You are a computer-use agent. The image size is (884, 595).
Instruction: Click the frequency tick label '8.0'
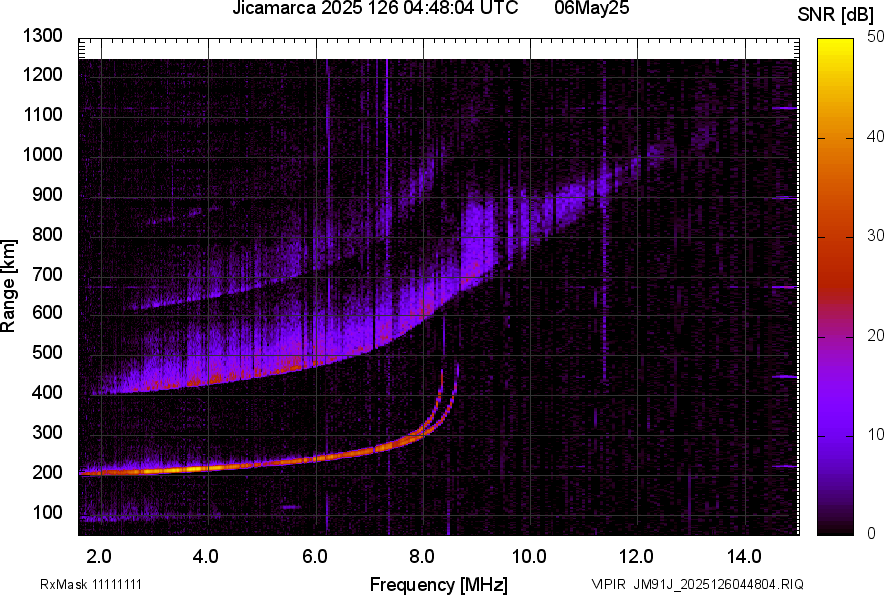[x=422, y=556]
